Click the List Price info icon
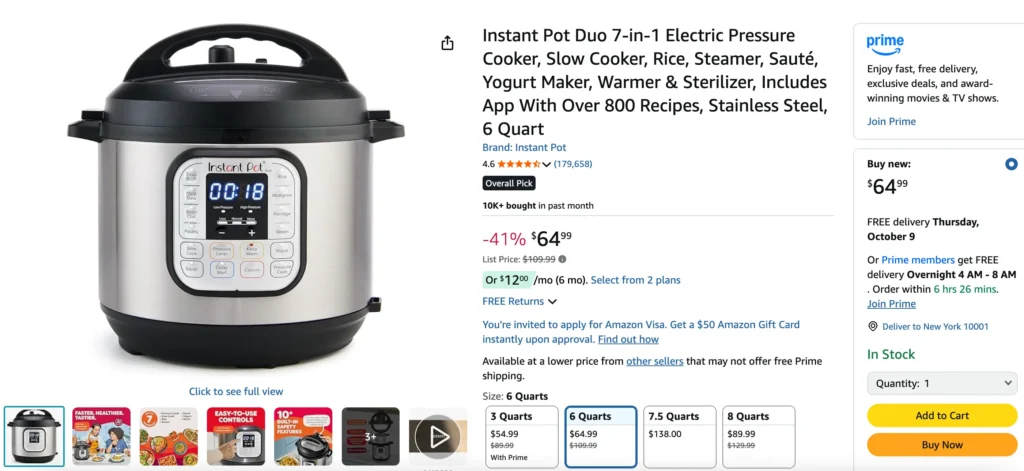This screenshot has width=1024, height=471. [562, 259]
